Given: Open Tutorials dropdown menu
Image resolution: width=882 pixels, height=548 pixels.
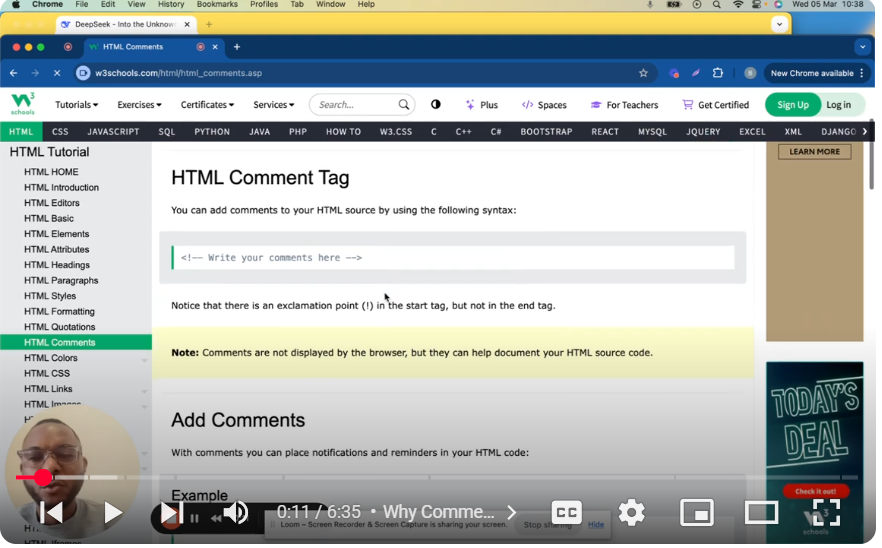Looking at the screenshot, I should click(x=76, y=105).
